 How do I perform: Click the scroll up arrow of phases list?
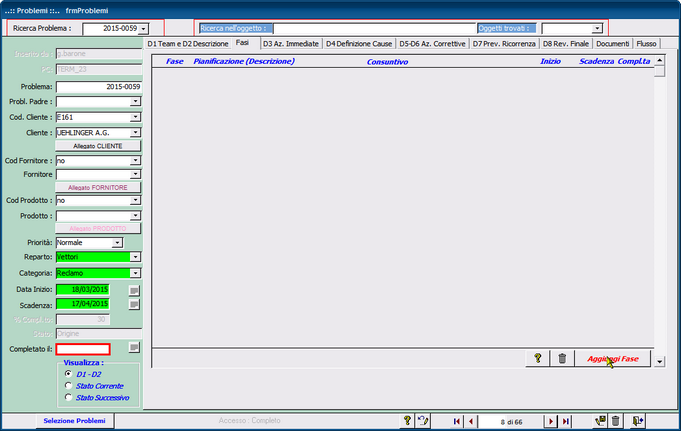click(660, 60)
